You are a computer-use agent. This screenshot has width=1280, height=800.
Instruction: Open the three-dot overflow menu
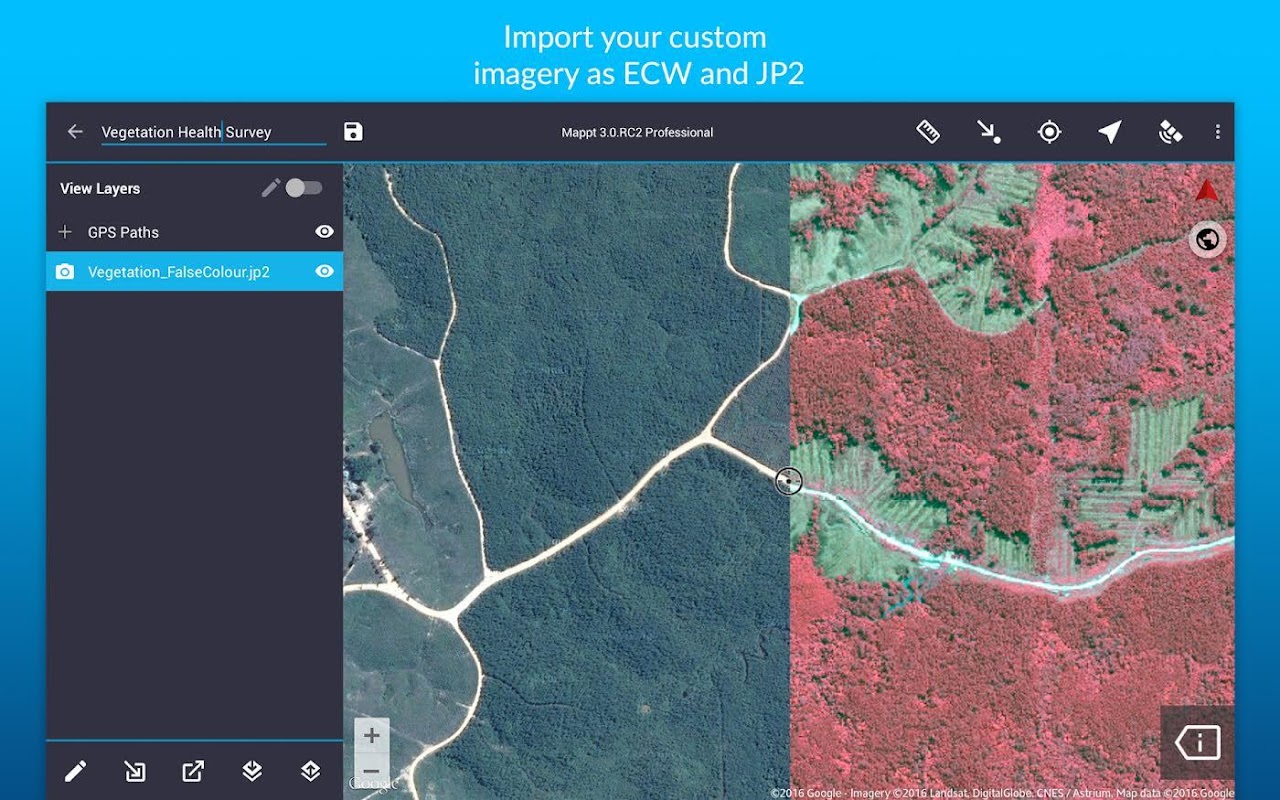[x=1217, y=132]
